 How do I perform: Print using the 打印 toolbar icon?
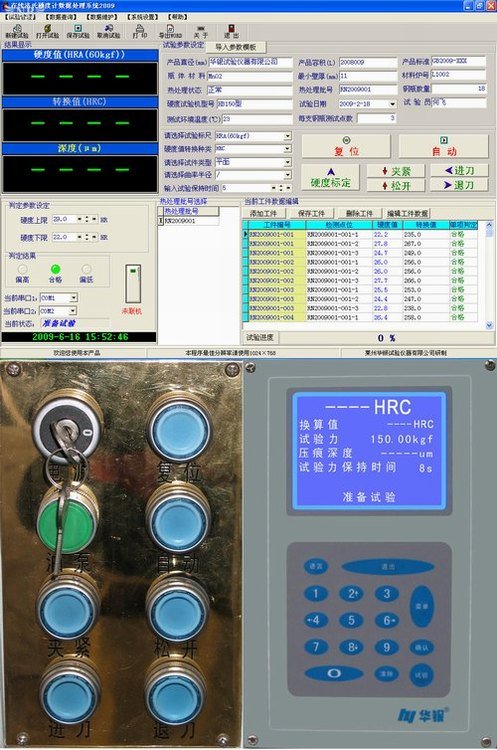pyautogui.click(x=140, y=32)
